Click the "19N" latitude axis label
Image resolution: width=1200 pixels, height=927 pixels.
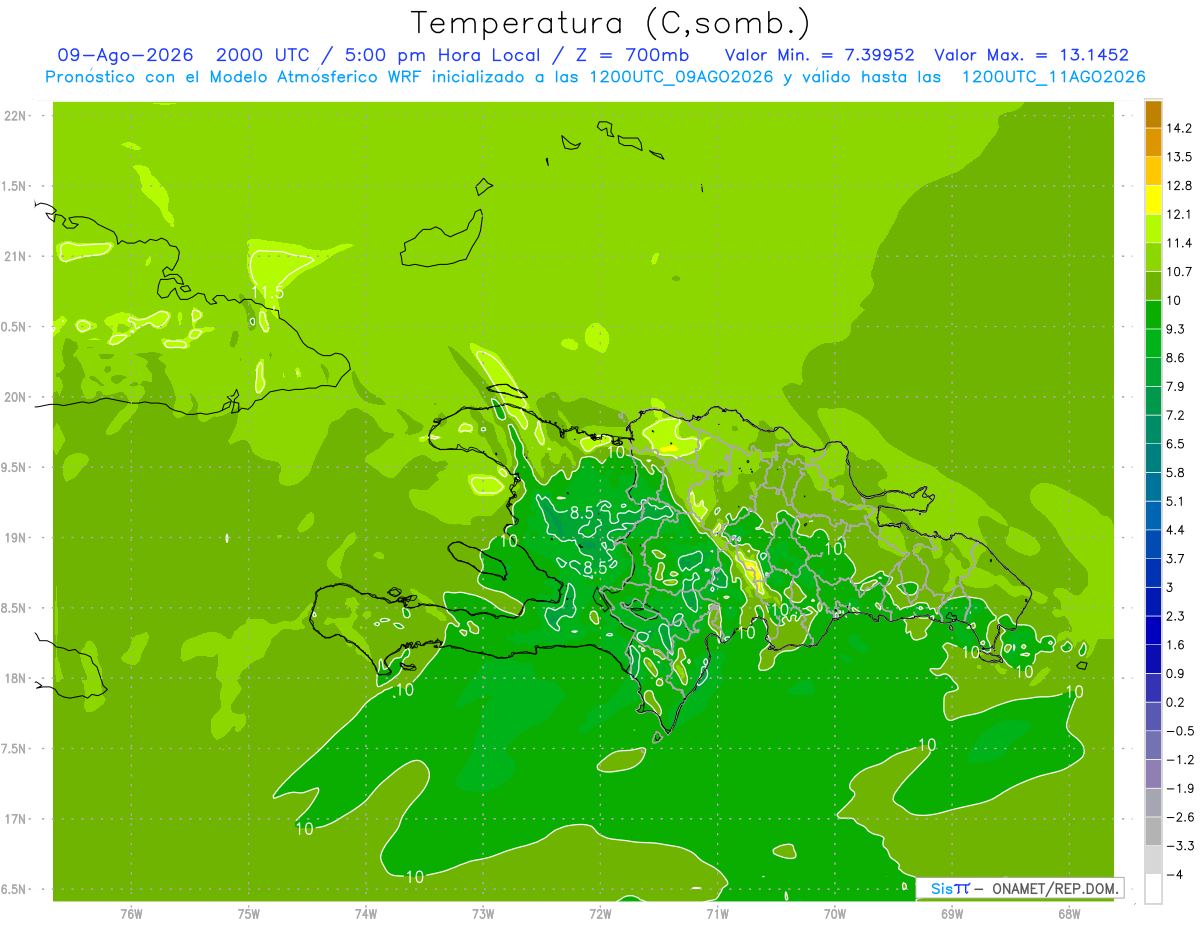click(15, 538)
